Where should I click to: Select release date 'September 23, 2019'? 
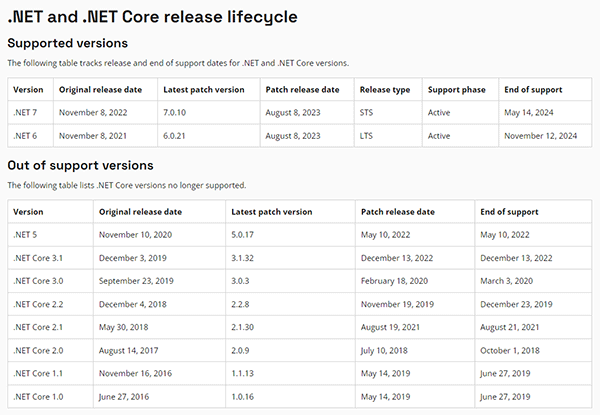[136, 281]
